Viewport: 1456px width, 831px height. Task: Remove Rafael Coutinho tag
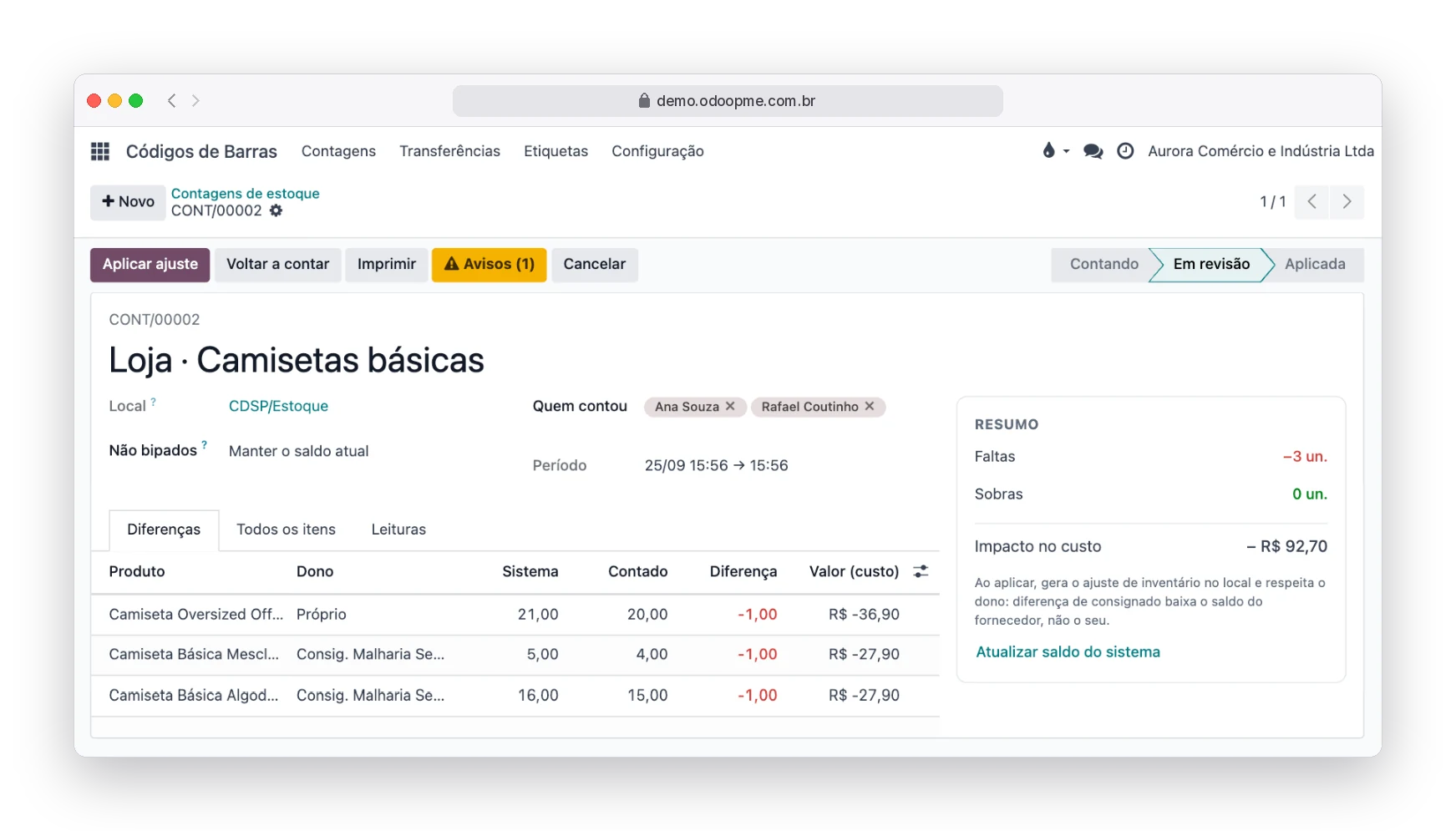pos(870,406)
